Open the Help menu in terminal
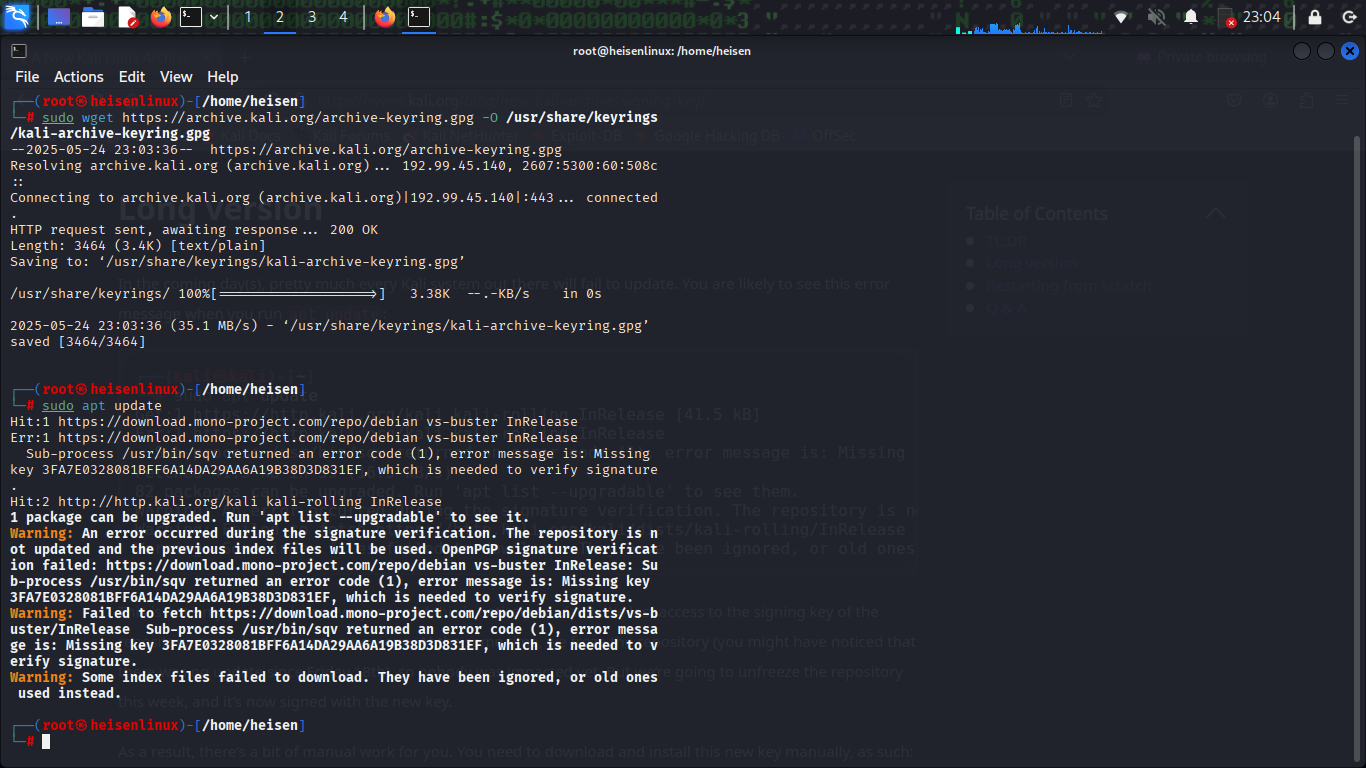Screen dimensions: 1366x768 point(223,77)
